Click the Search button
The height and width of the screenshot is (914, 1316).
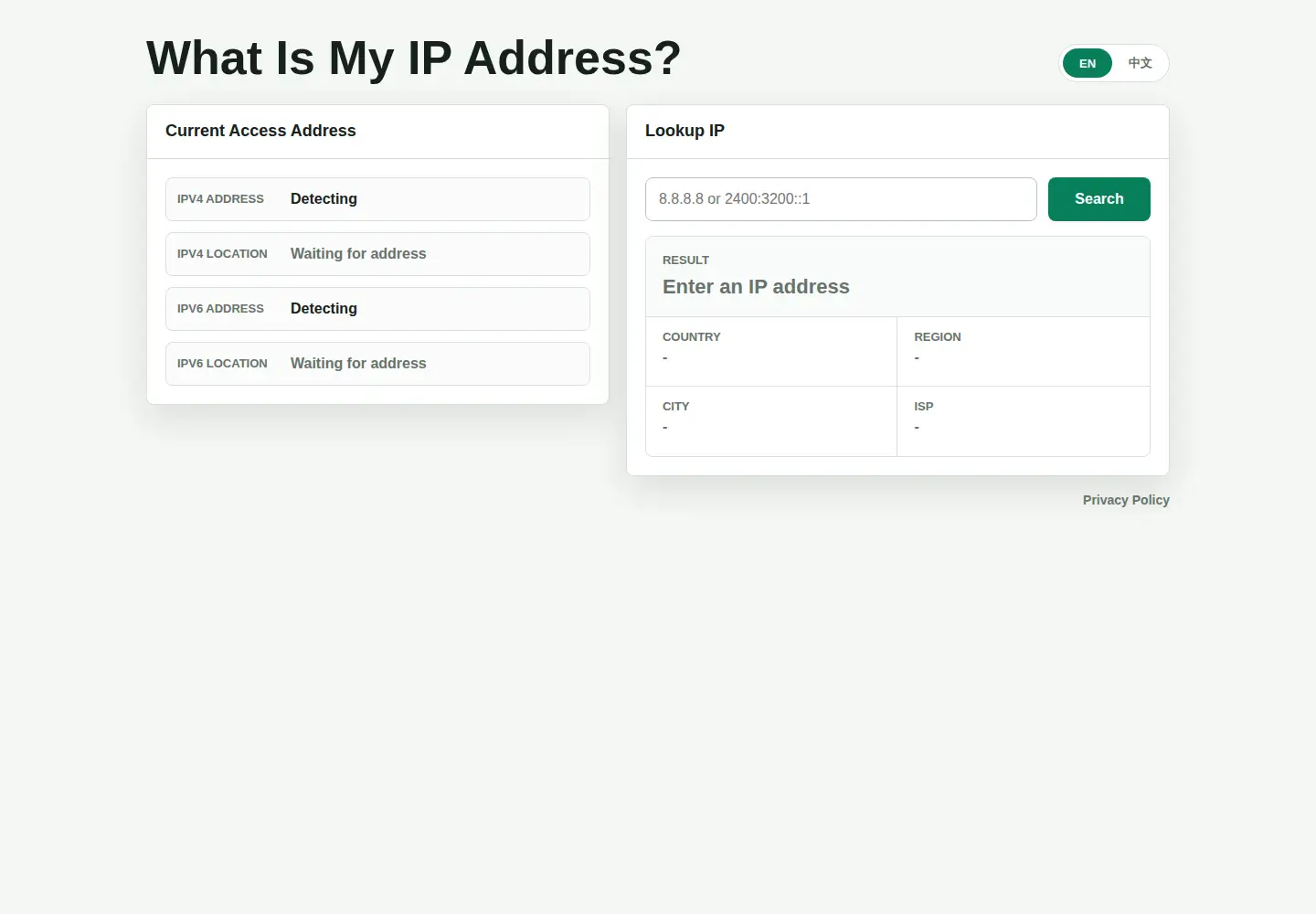coord(1099,199)
